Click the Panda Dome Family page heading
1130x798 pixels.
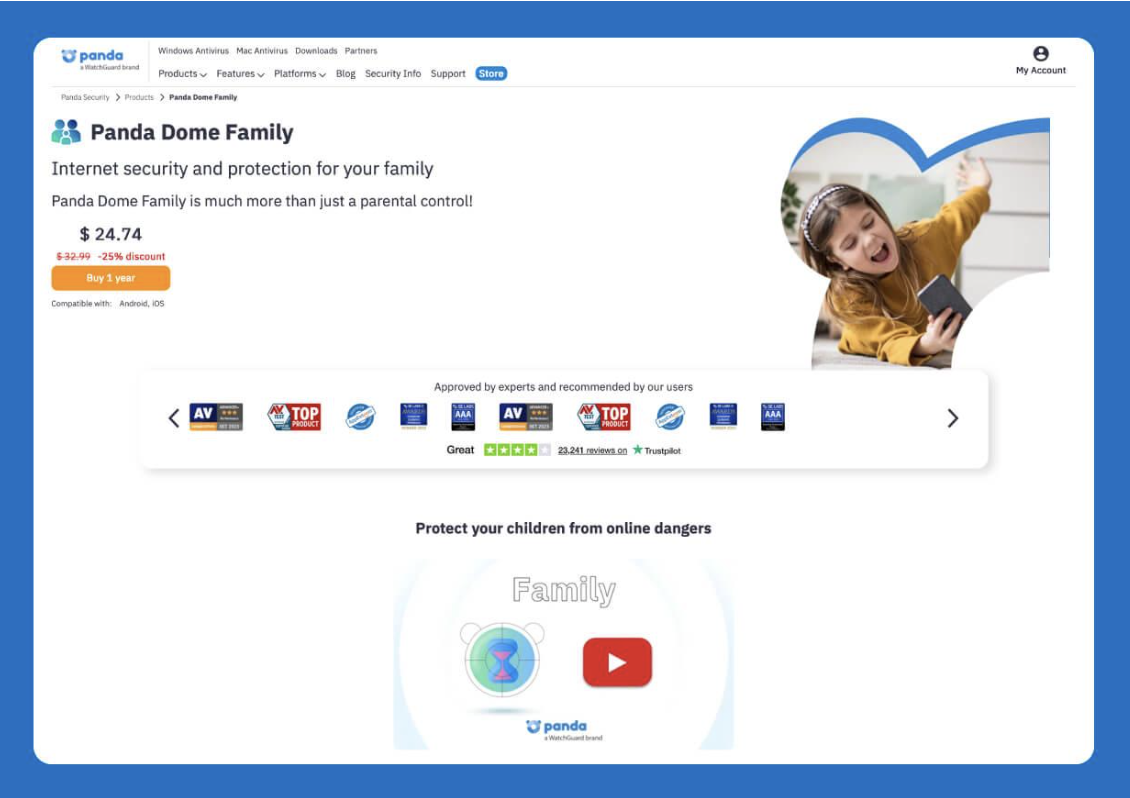tap(192, 133)
